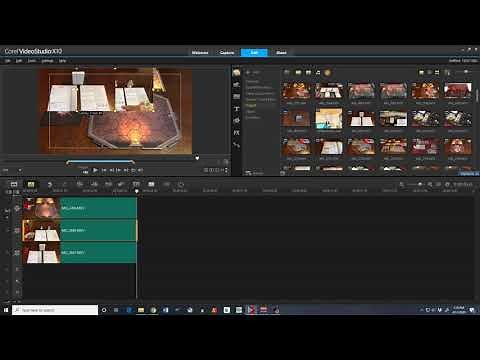Click the timeline playhead marker
This screenshot has width=480, height=360.
point(136,191)
